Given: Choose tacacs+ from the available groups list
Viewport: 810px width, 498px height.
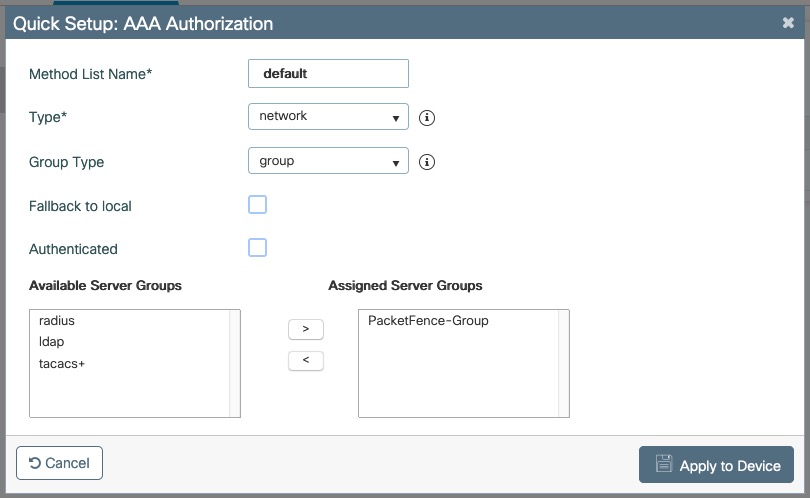Looking at the screenshot, I should (x=62, y=364).
